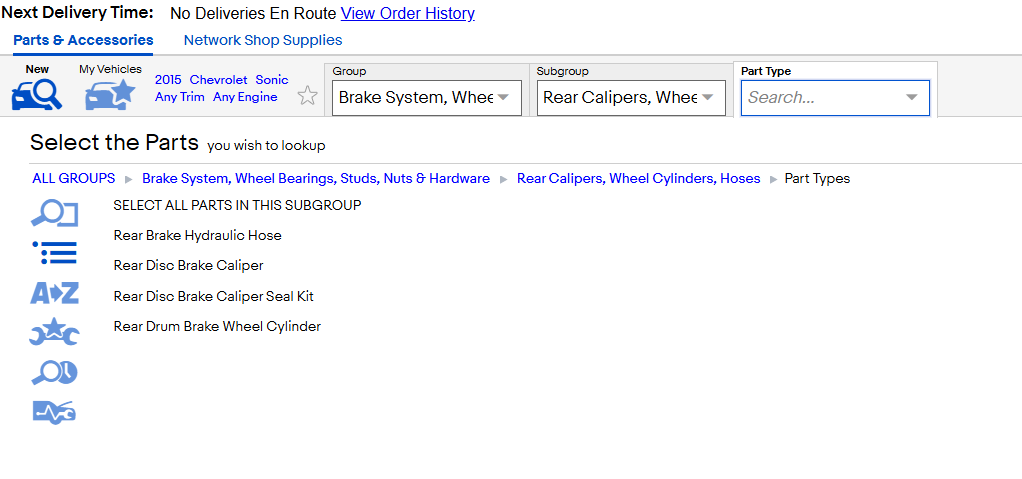
Task: Select the Parts & Accessories tab
Action: click(x=83, y=40)
